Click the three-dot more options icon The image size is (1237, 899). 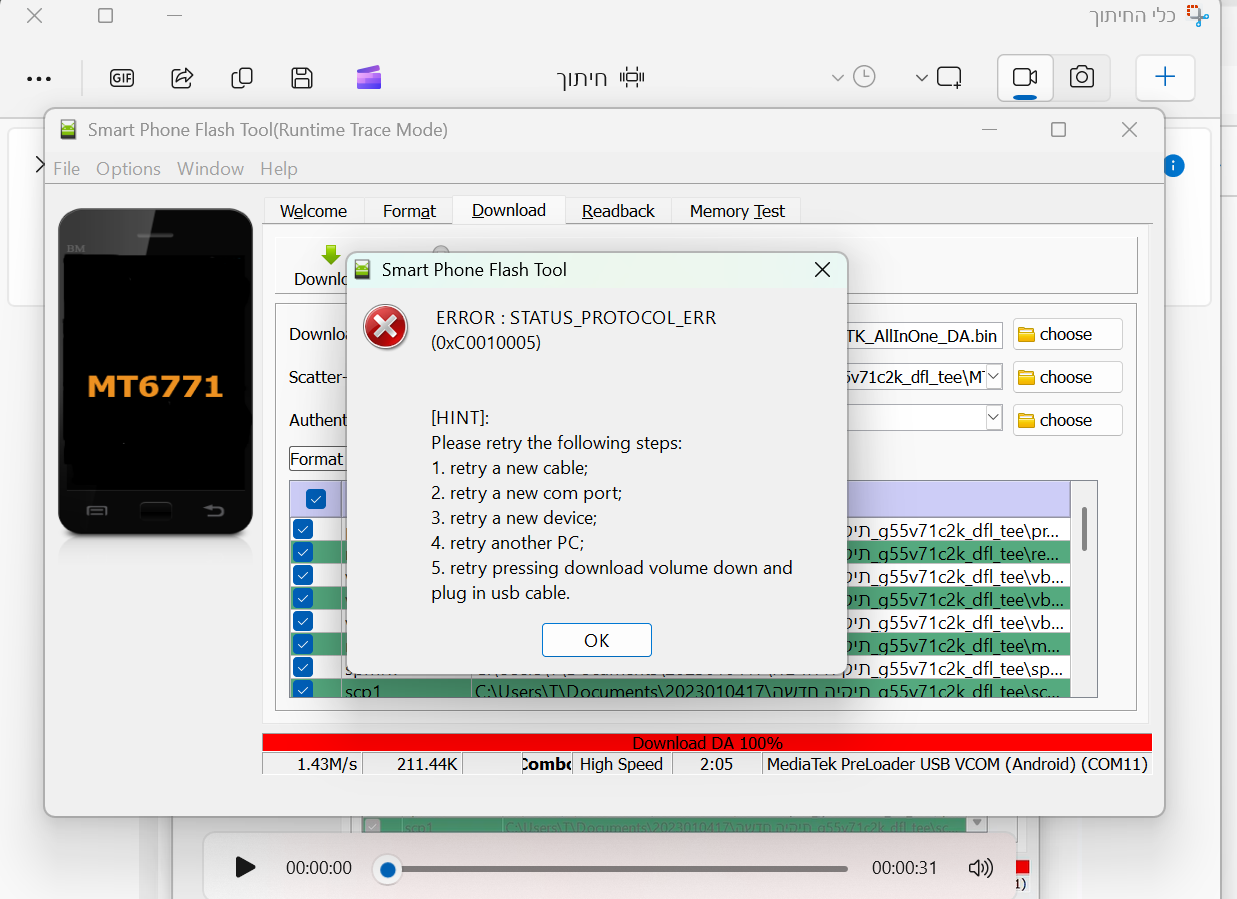pos(39,79)
